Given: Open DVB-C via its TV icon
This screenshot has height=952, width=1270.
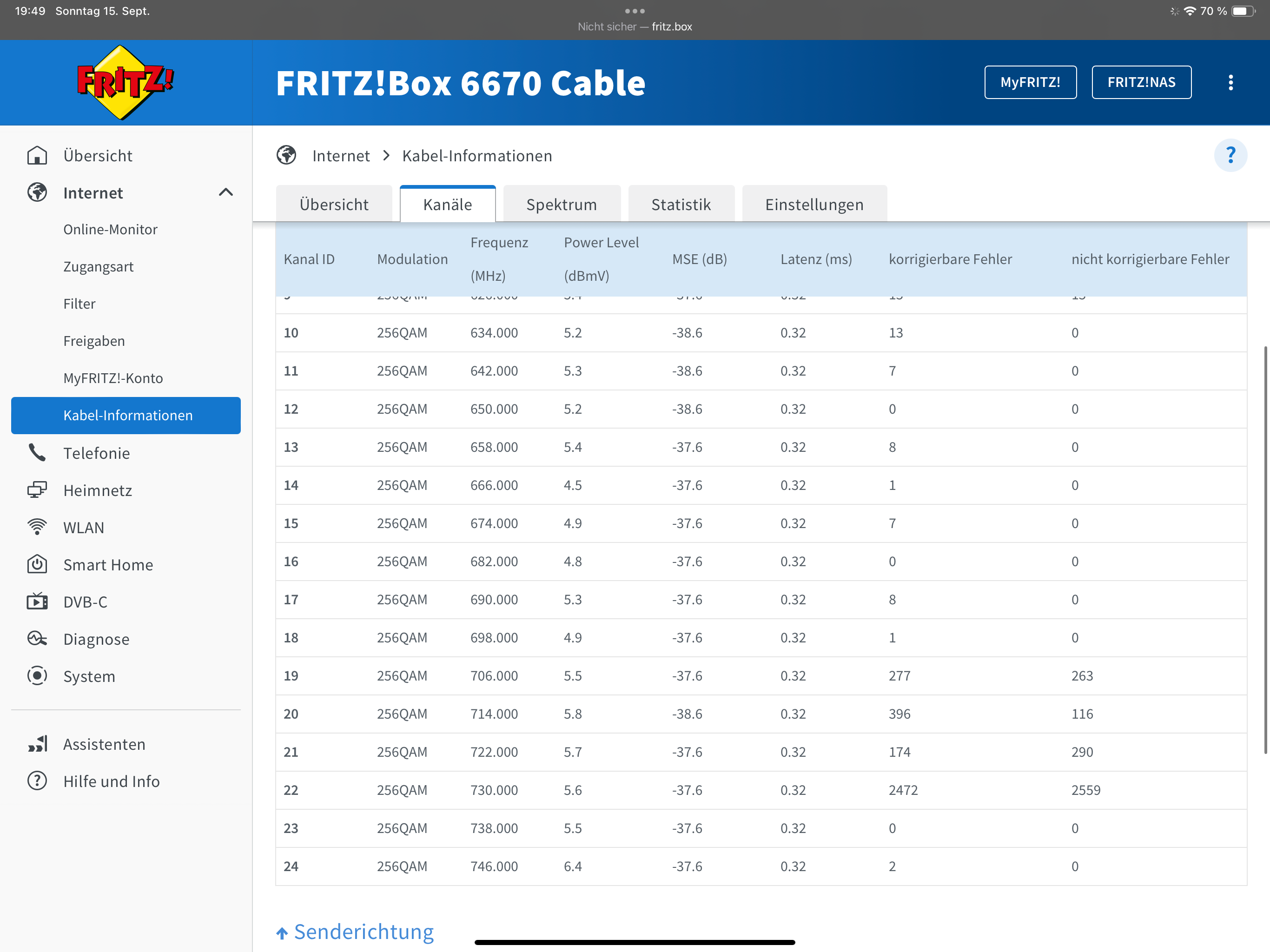Looking at the screenshot, I should (x=37, y=602).
